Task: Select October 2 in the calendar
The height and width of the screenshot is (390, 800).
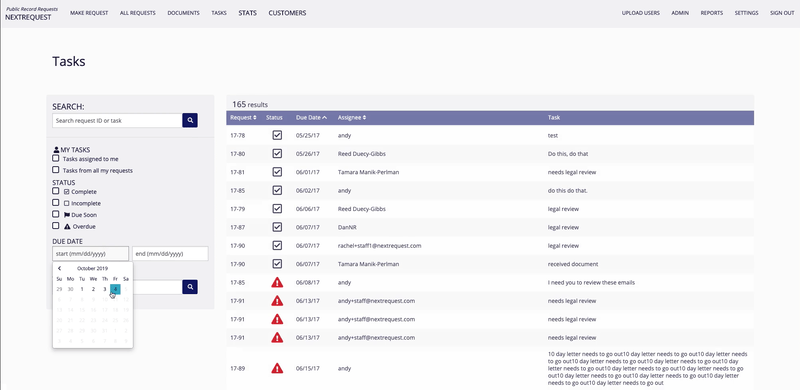Action: click(x=93, y=289)
